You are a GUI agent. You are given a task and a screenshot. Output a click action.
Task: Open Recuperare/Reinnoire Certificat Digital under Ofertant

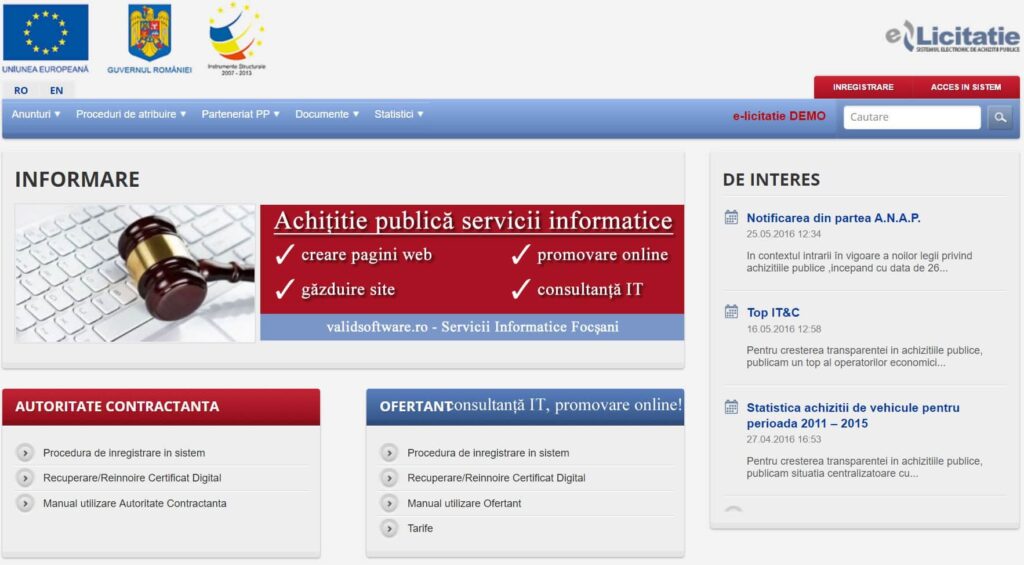pyautogui.click(x=496, y=478)
